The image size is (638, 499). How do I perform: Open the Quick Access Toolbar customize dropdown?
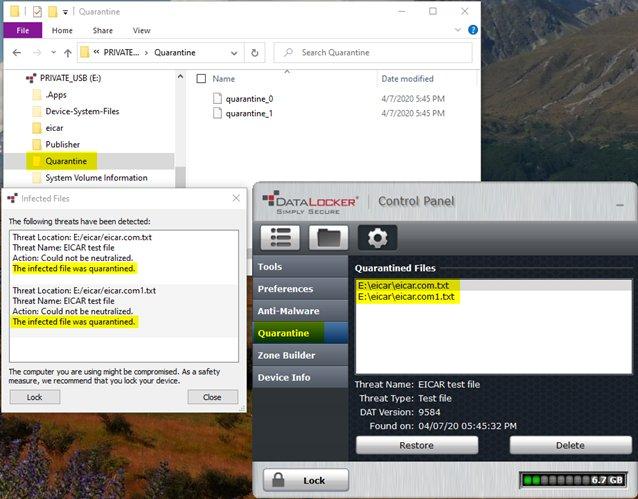66,11
